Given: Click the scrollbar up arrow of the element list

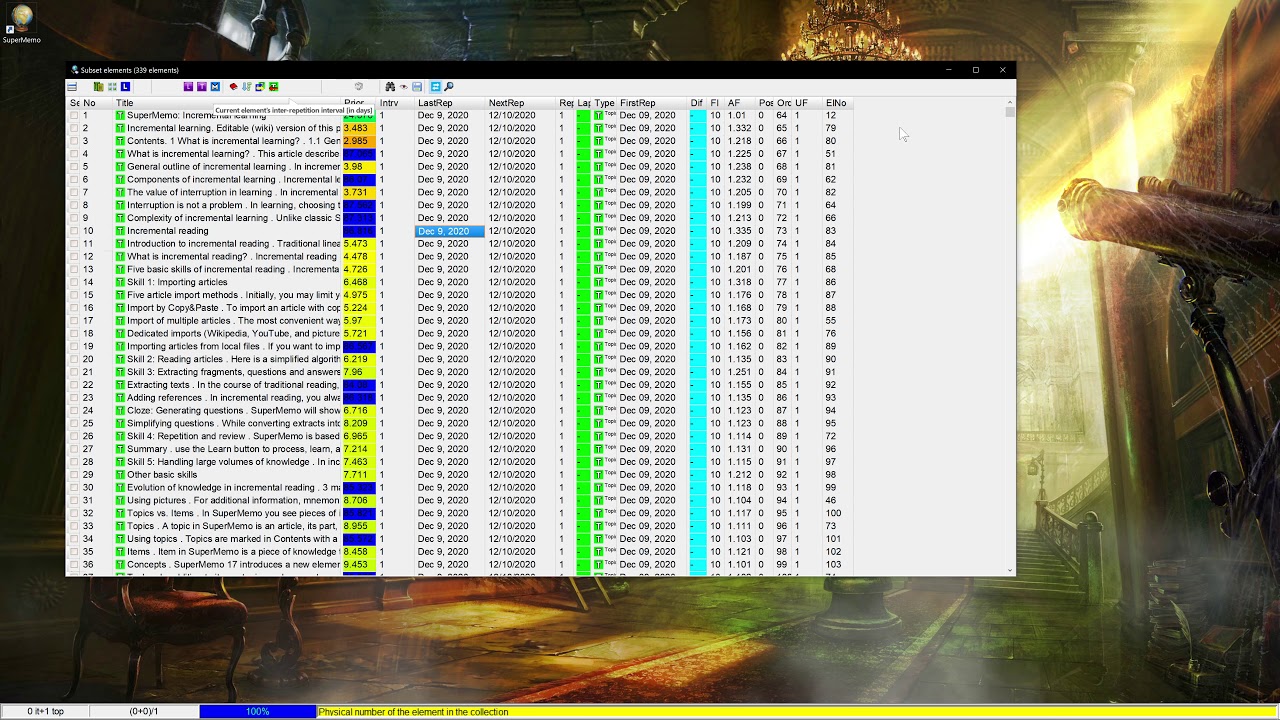Looking at the screenshot, I should tap(1010, 102).
